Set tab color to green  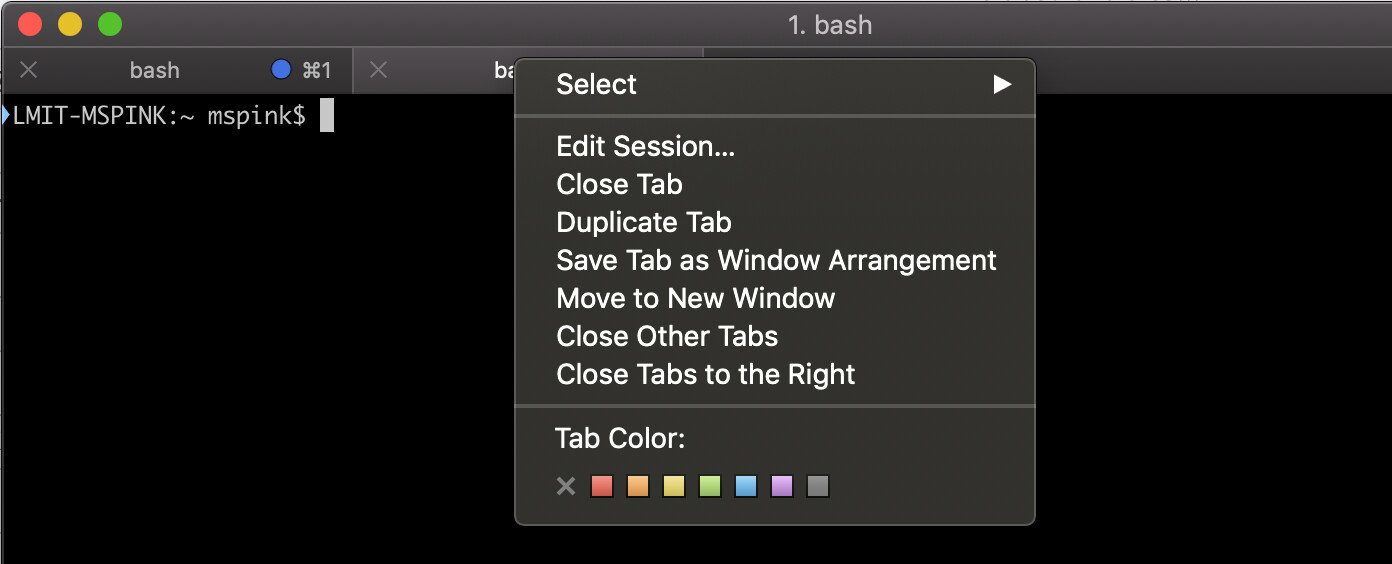point(710,487)
